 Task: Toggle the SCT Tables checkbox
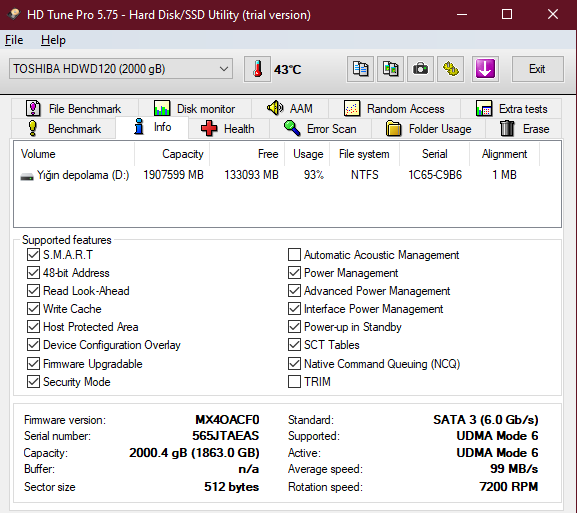click(294, 345)
